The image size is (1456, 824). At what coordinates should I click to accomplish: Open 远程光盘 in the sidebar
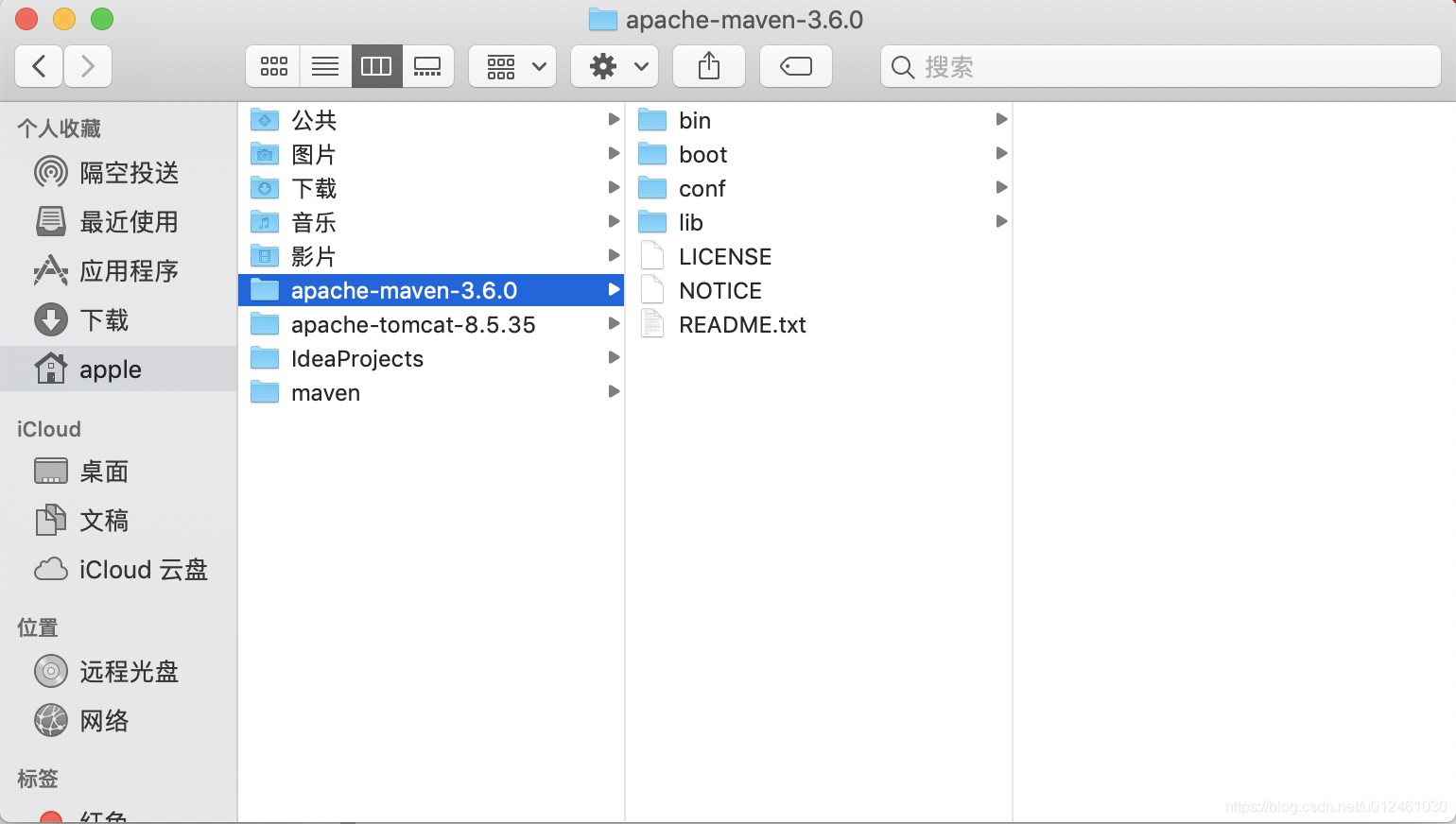118,672
